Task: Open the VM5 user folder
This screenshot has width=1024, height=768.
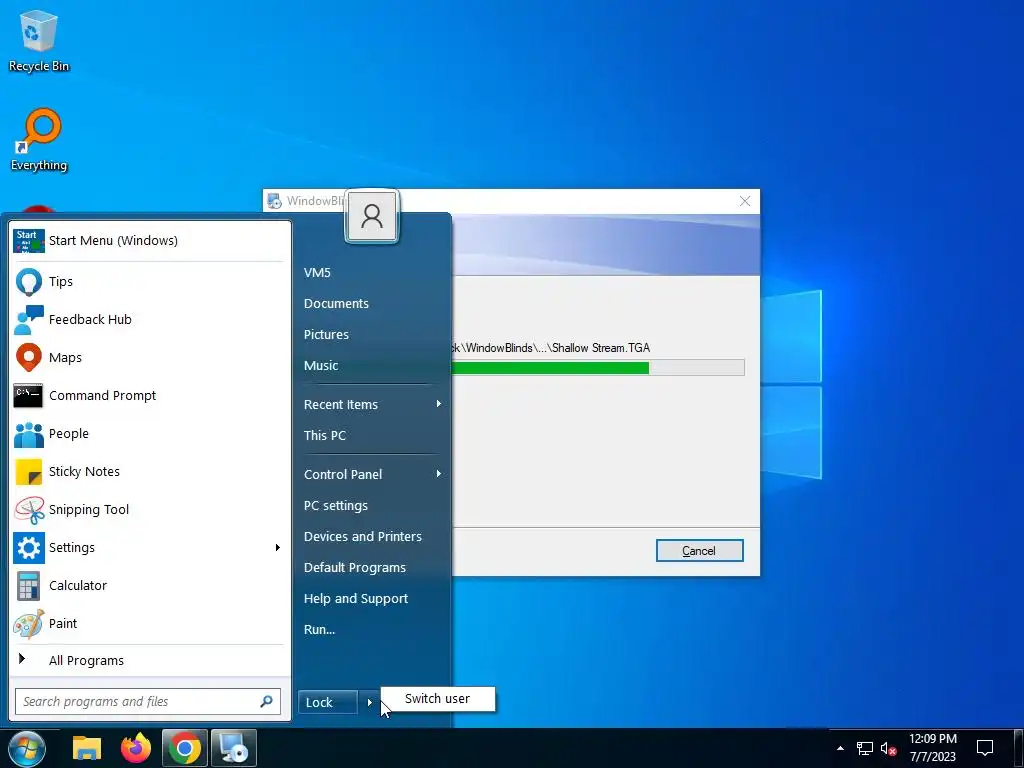Action: point(317,272)
